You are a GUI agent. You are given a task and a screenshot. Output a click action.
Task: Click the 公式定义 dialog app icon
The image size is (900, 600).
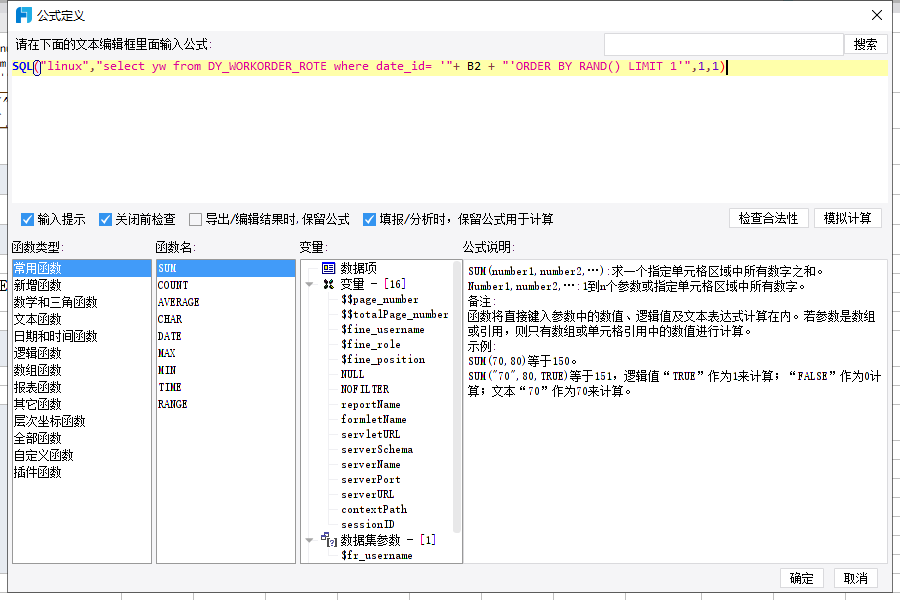[23, 15]
